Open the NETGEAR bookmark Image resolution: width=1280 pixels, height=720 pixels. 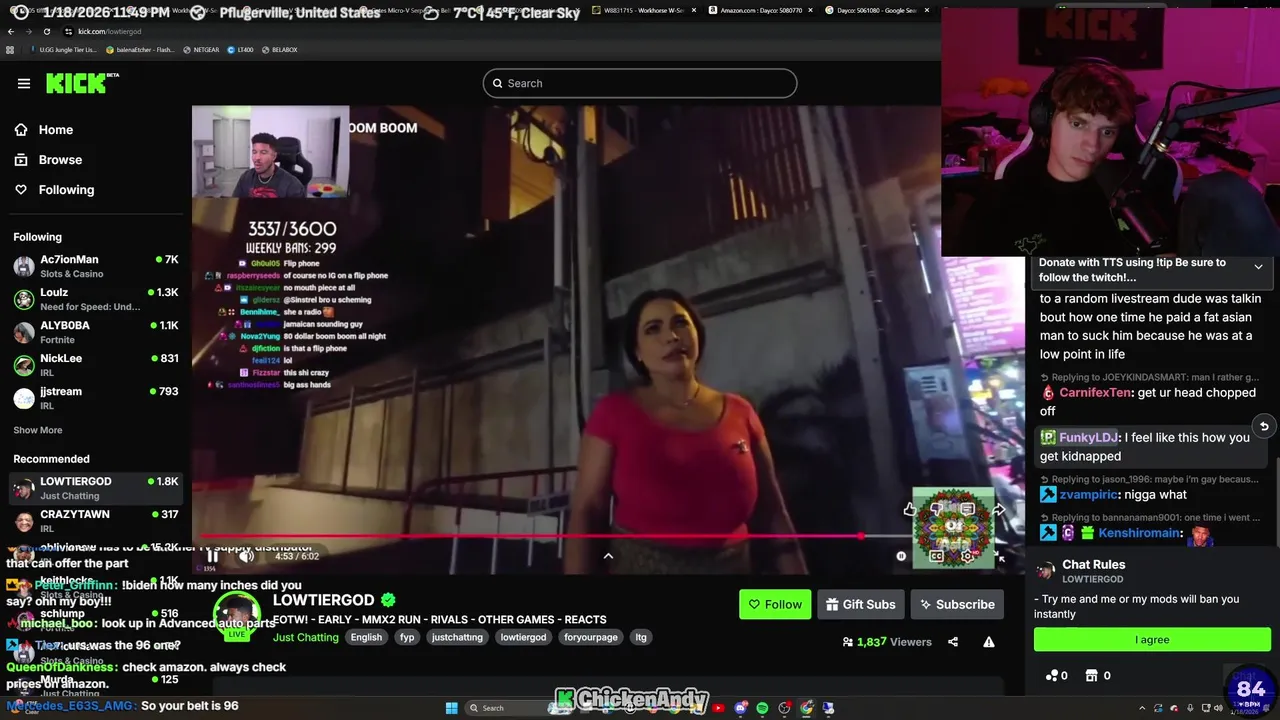point(201,49)
